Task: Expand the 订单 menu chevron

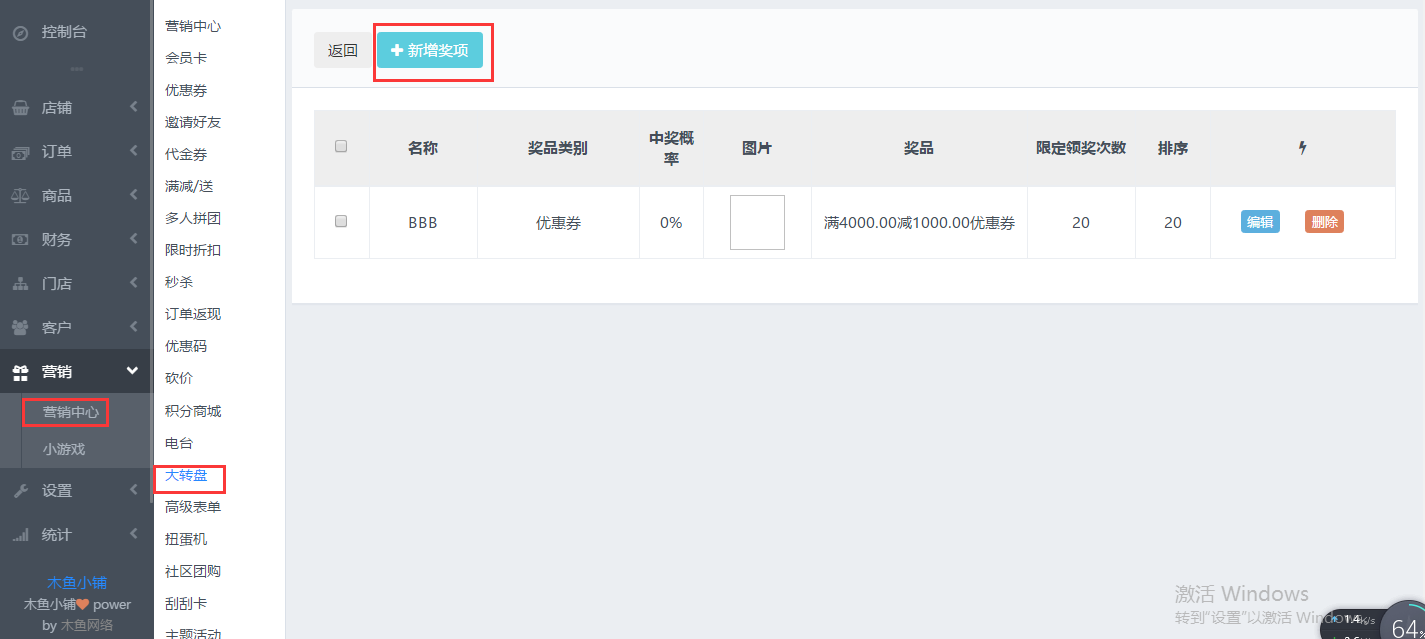Action: point(133,151)
